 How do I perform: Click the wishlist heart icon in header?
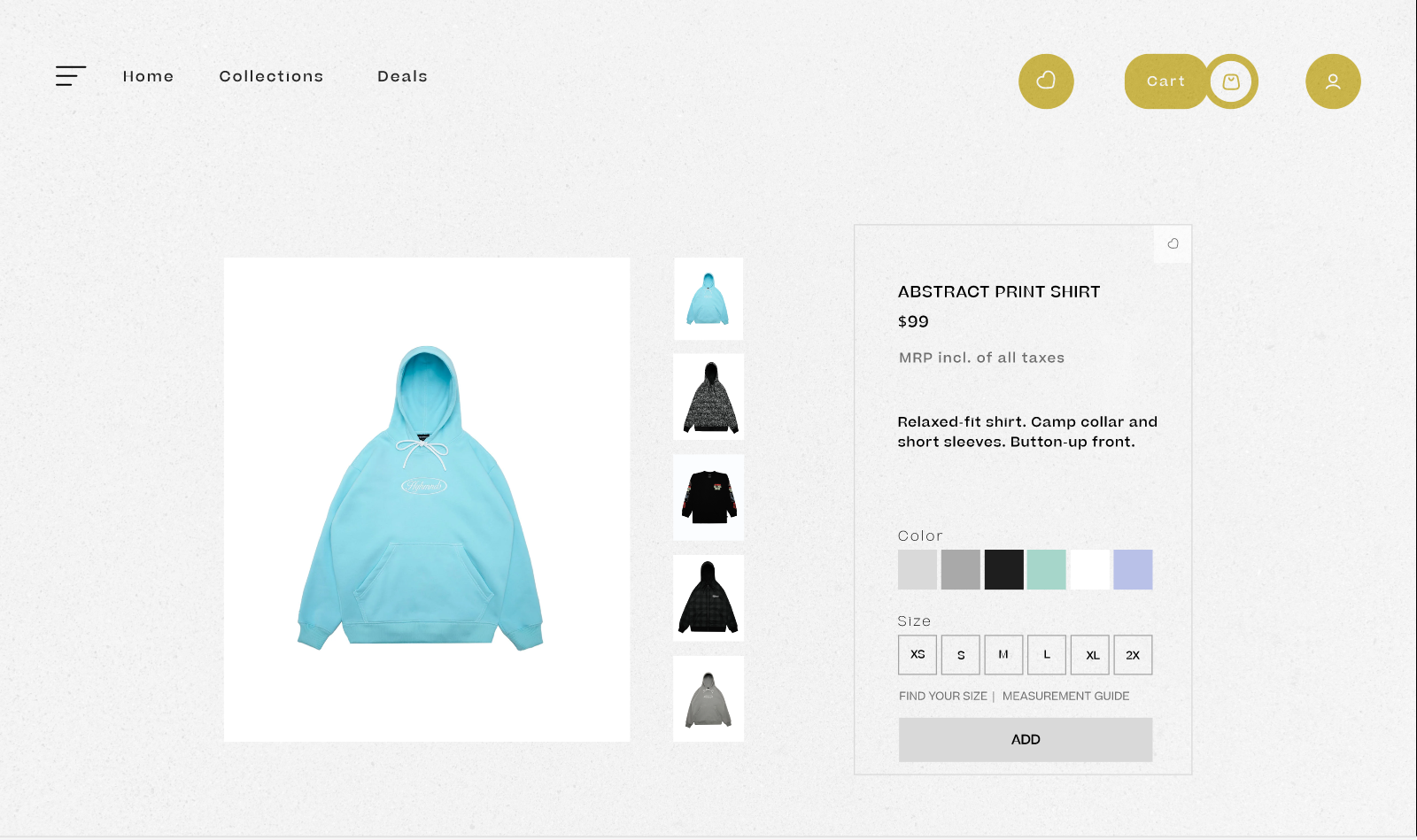click(x=1046, y=81)
